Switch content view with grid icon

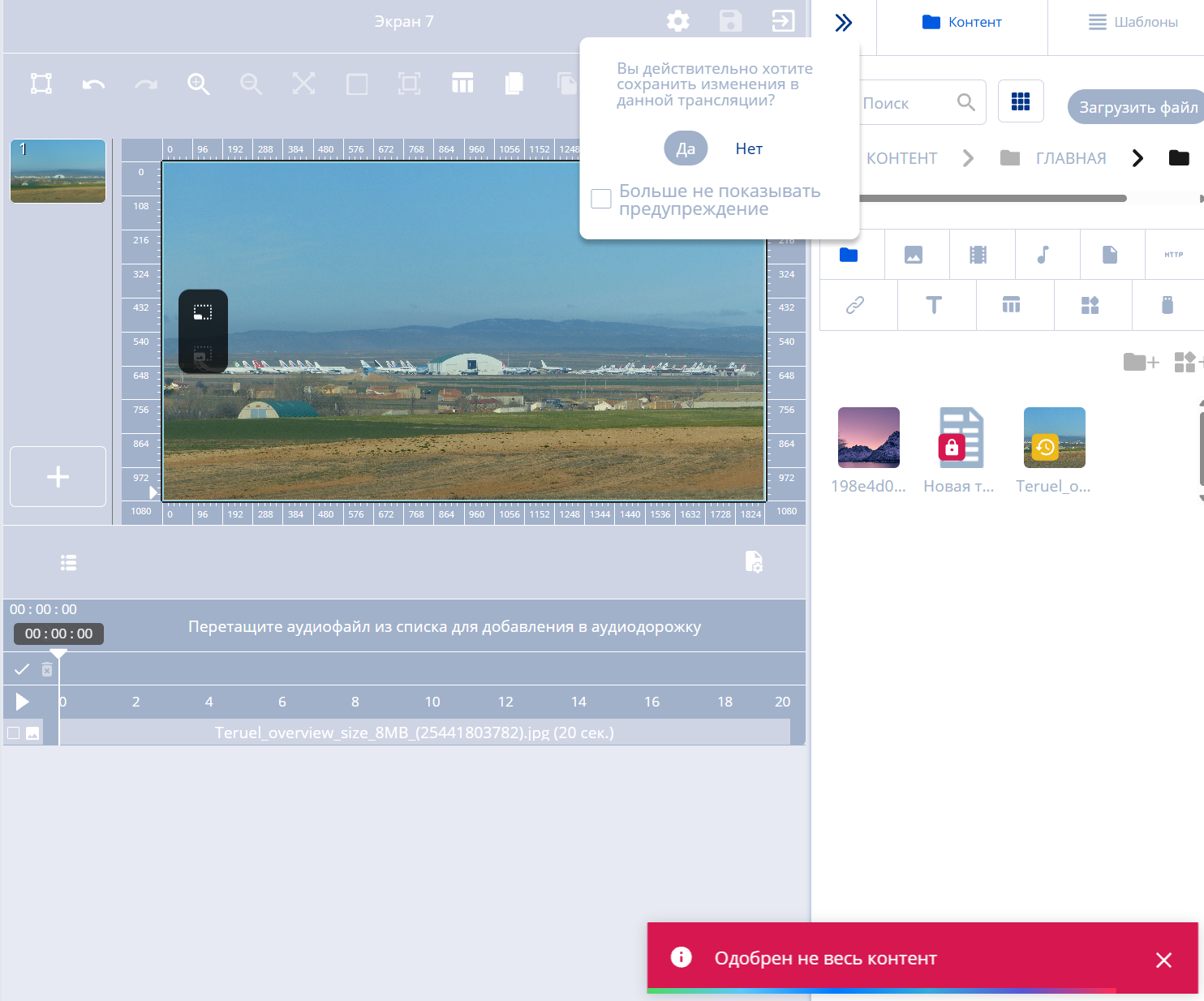pyautogui.click(x=1020, y=101)
